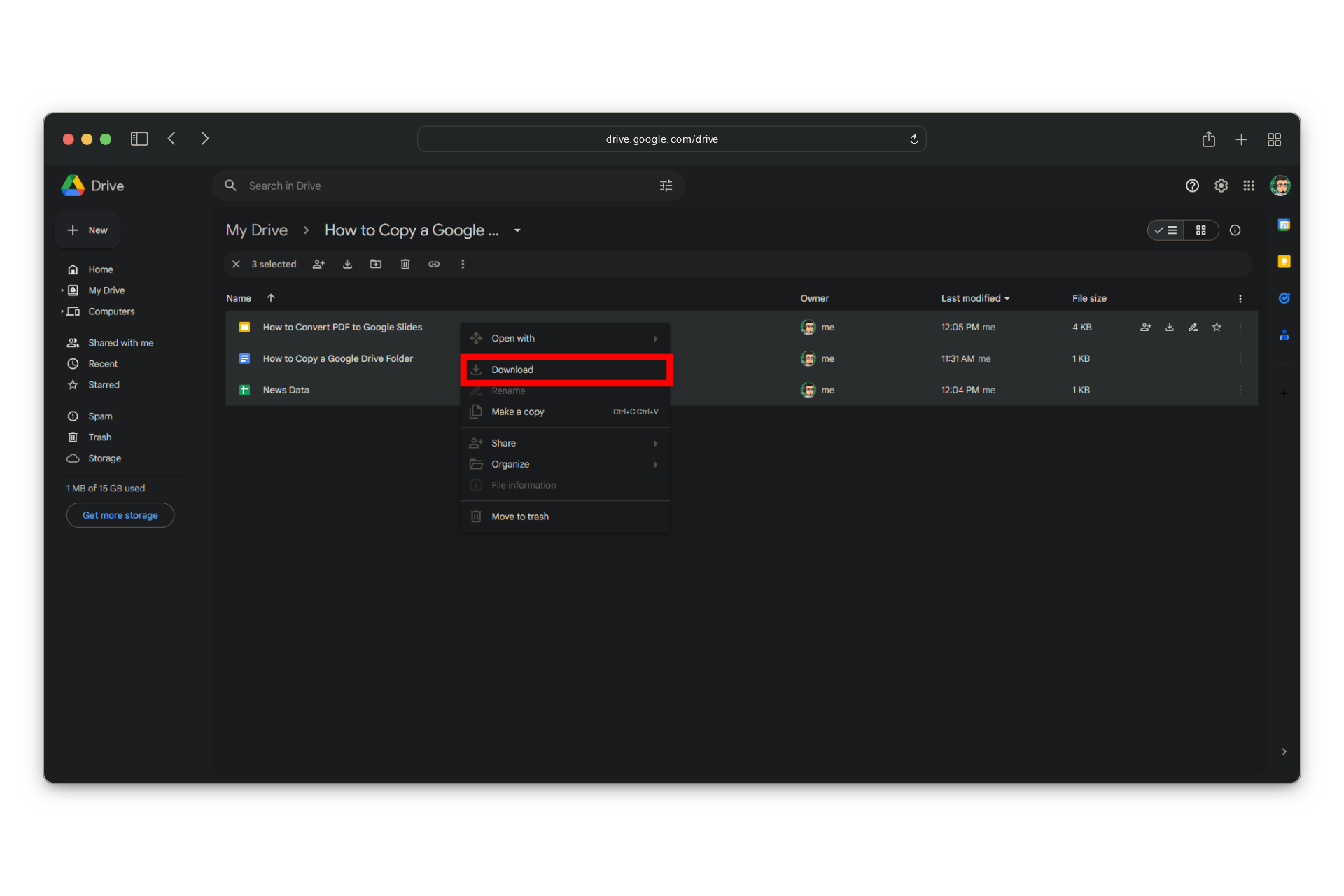Switch to list layout view
Image resolution: width=1344 pixels, height=896 pixels.
[x=1166, y=230]
